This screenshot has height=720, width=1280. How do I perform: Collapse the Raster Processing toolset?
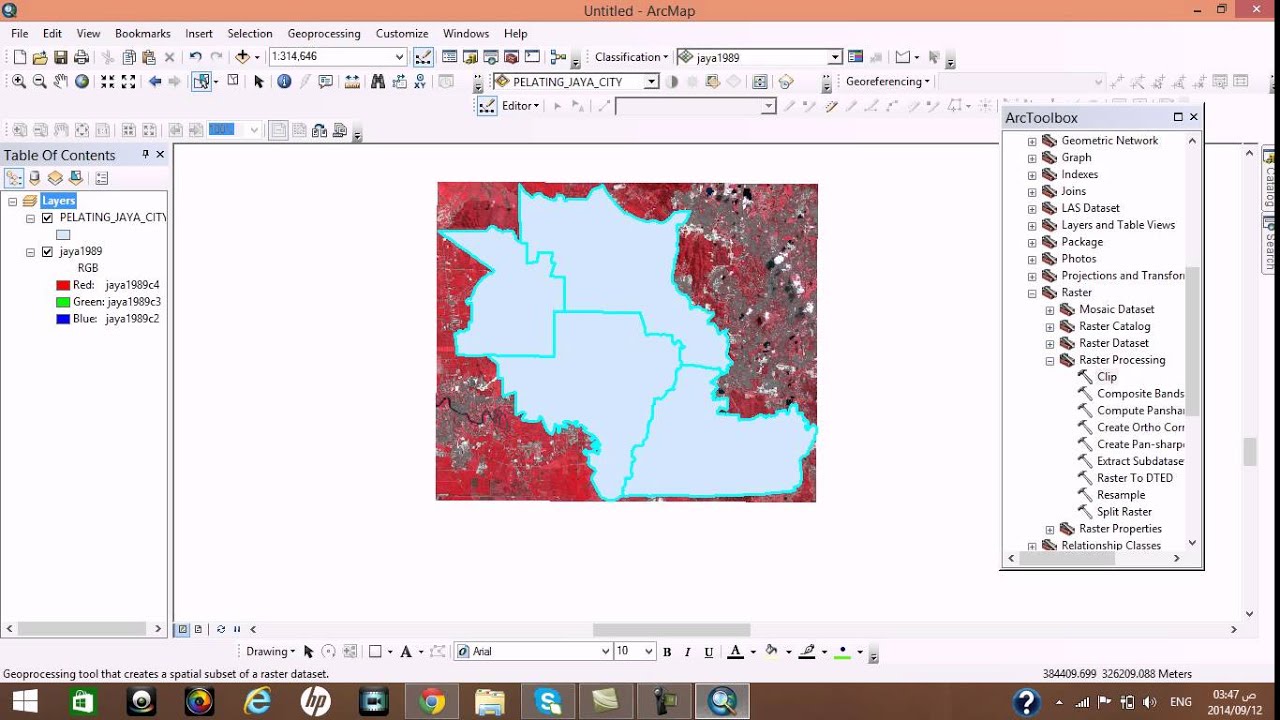click(x=1050, y=360)
